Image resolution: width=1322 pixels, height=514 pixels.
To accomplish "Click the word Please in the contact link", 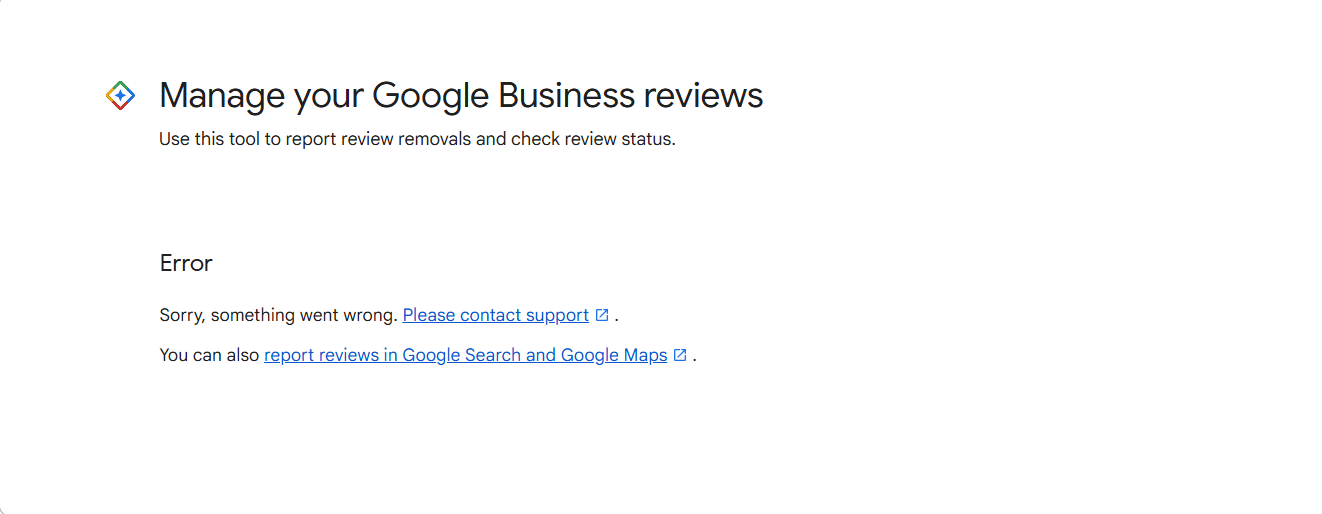I will click(x=429, y=315).
